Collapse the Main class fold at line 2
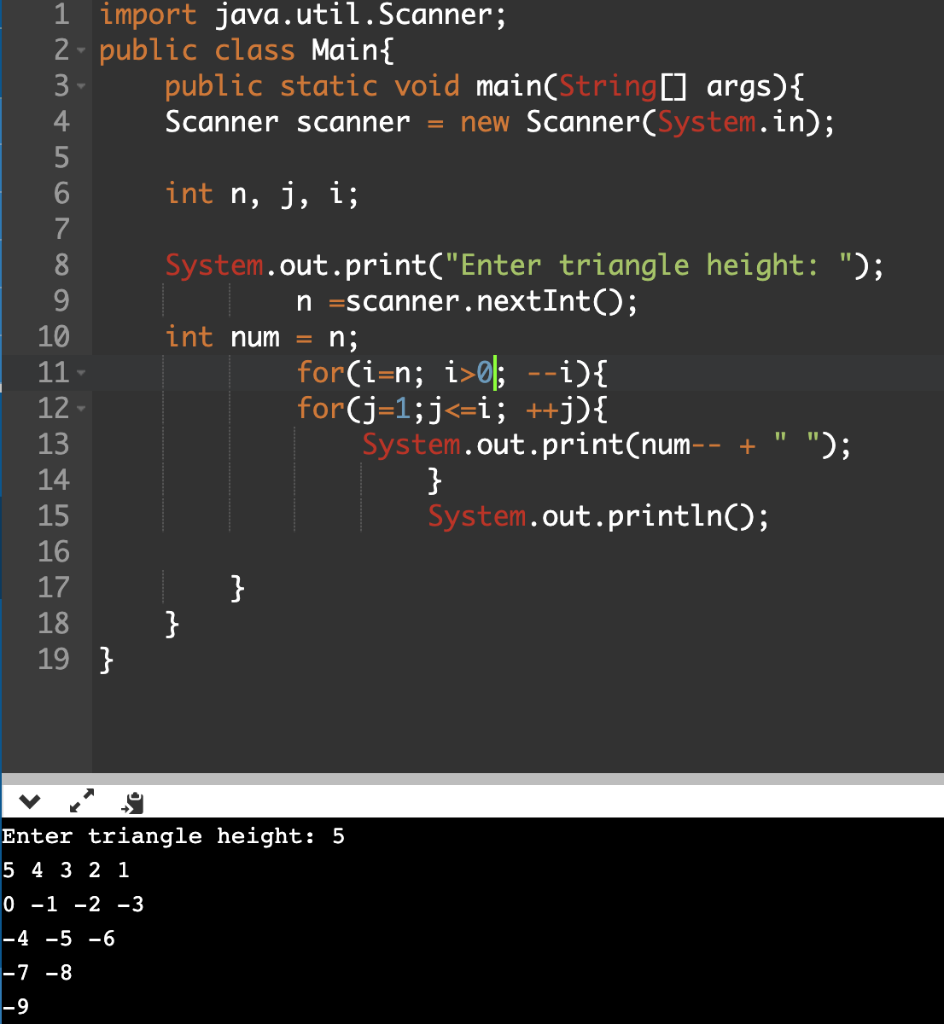Screen dimensions: 944x1024 pyautogui.click(x=83, y=50)
